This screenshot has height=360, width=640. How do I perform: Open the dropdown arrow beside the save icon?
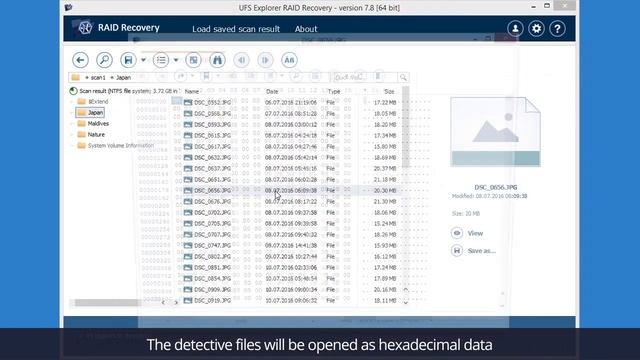pyautogui.click(x=143, y=60)
